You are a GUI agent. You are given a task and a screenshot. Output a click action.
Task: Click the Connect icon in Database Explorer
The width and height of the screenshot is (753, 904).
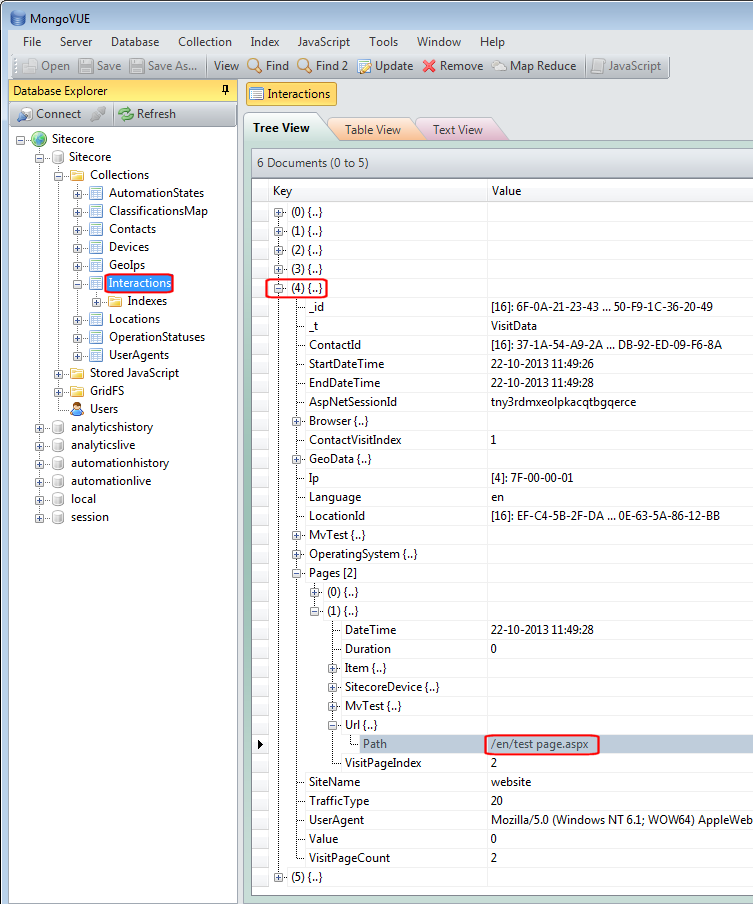[25, 114]
